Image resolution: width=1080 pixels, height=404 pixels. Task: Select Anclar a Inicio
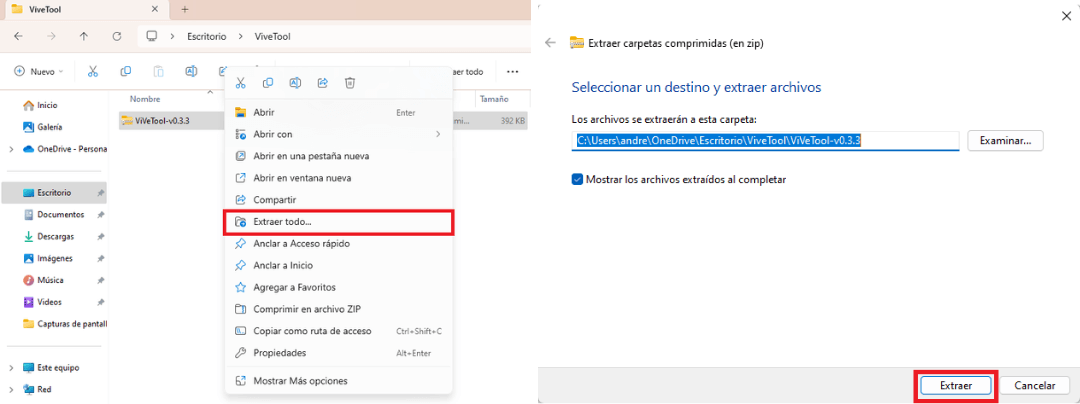click(x=338, y=266)
